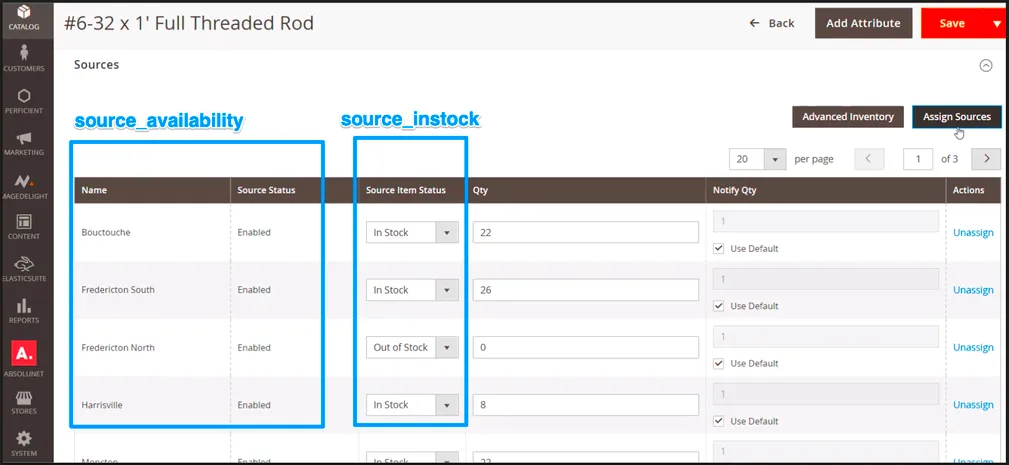Open the Save button dropdown arrow
The height and width of the screenshot is (465, 1009).
[x=995, y=23]
